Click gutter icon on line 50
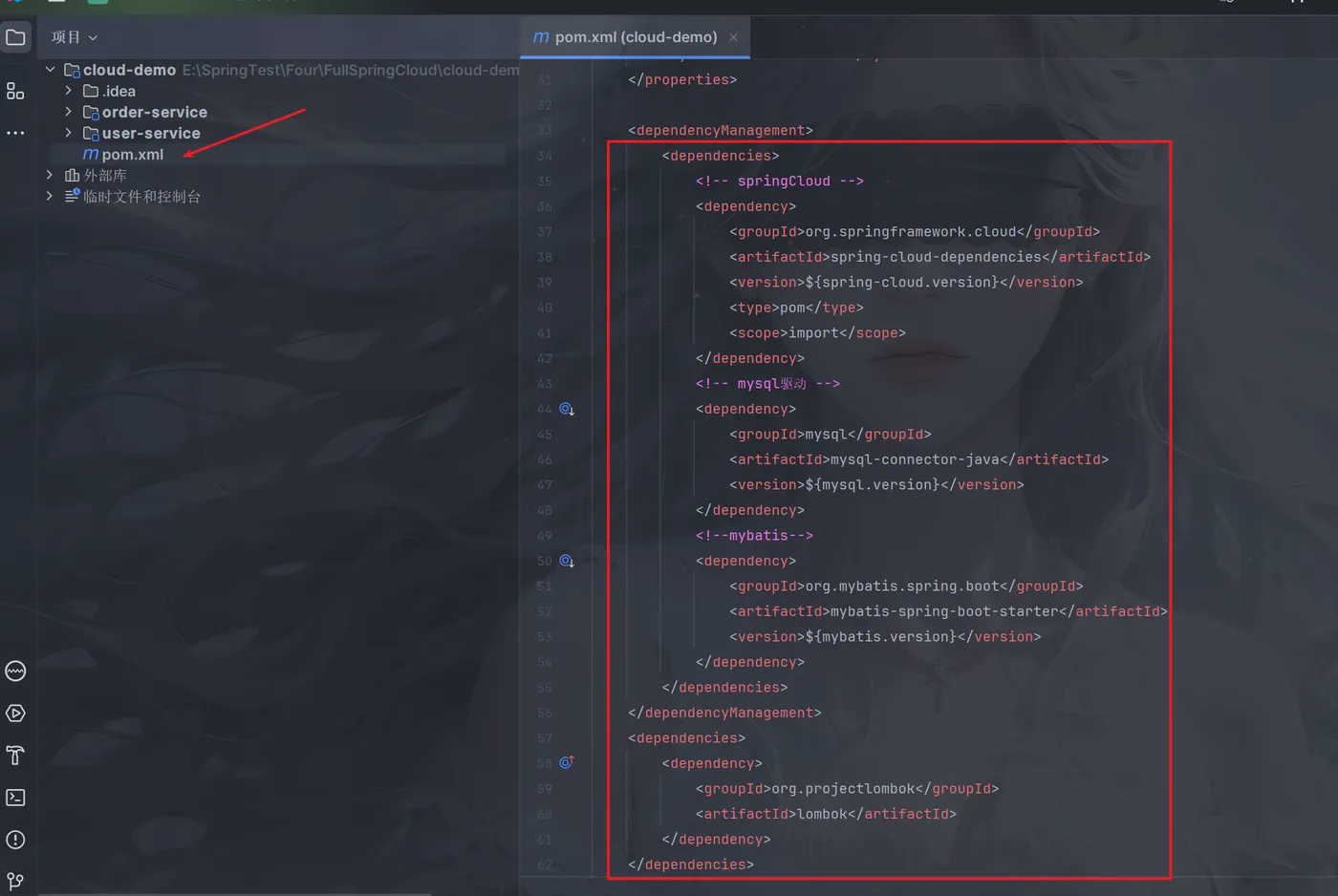The width and height of the screenshot is (1338, 896). point(567,561)
